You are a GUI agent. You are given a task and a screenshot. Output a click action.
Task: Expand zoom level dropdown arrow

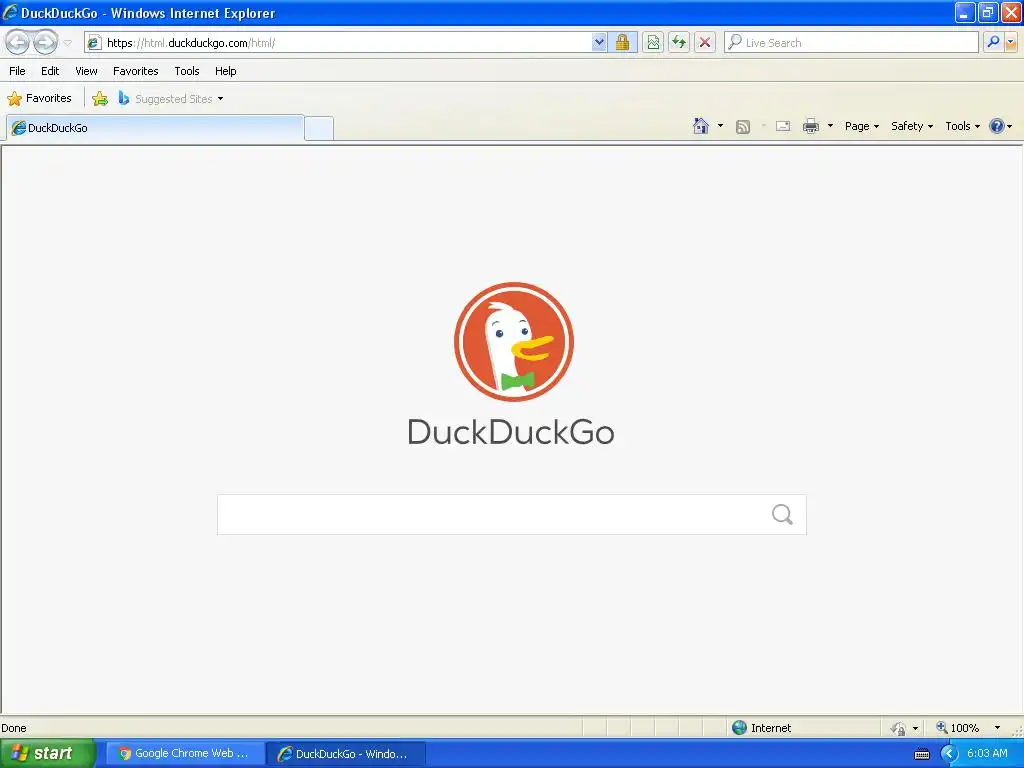(997, 728)
